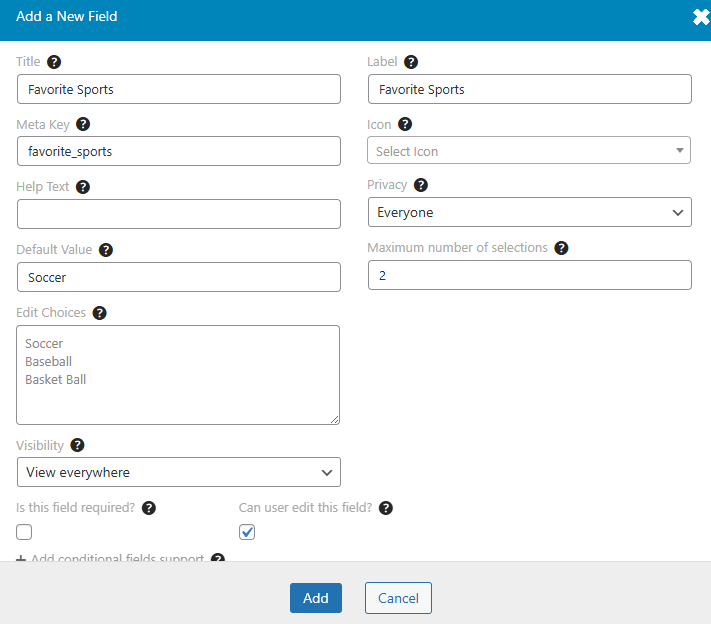Click into the empty Help Text field

tap(179, 214)
